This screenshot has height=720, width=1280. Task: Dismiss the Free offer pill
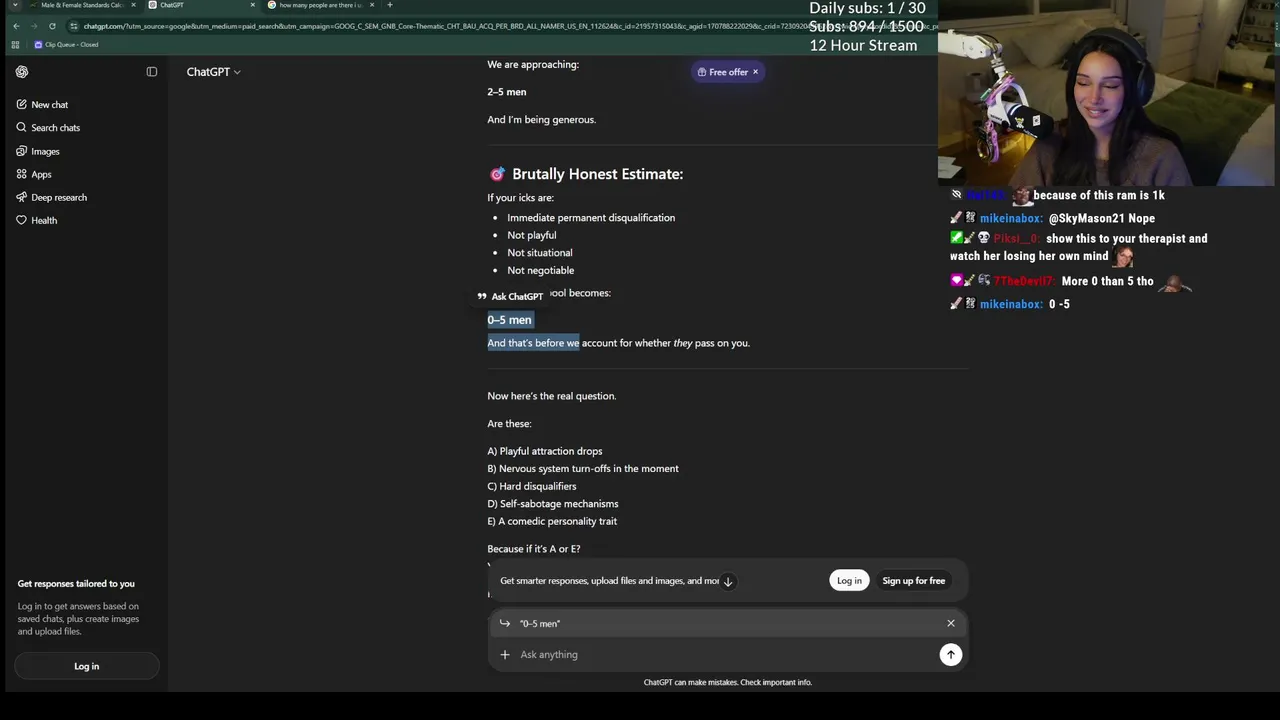click(x=755, y=72)
